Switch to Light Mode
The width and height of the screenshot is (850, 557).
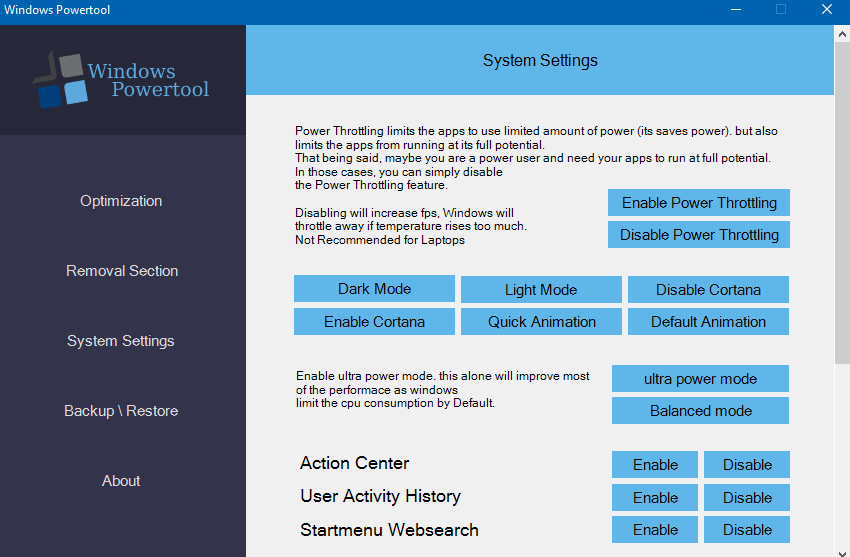point(541,289)
